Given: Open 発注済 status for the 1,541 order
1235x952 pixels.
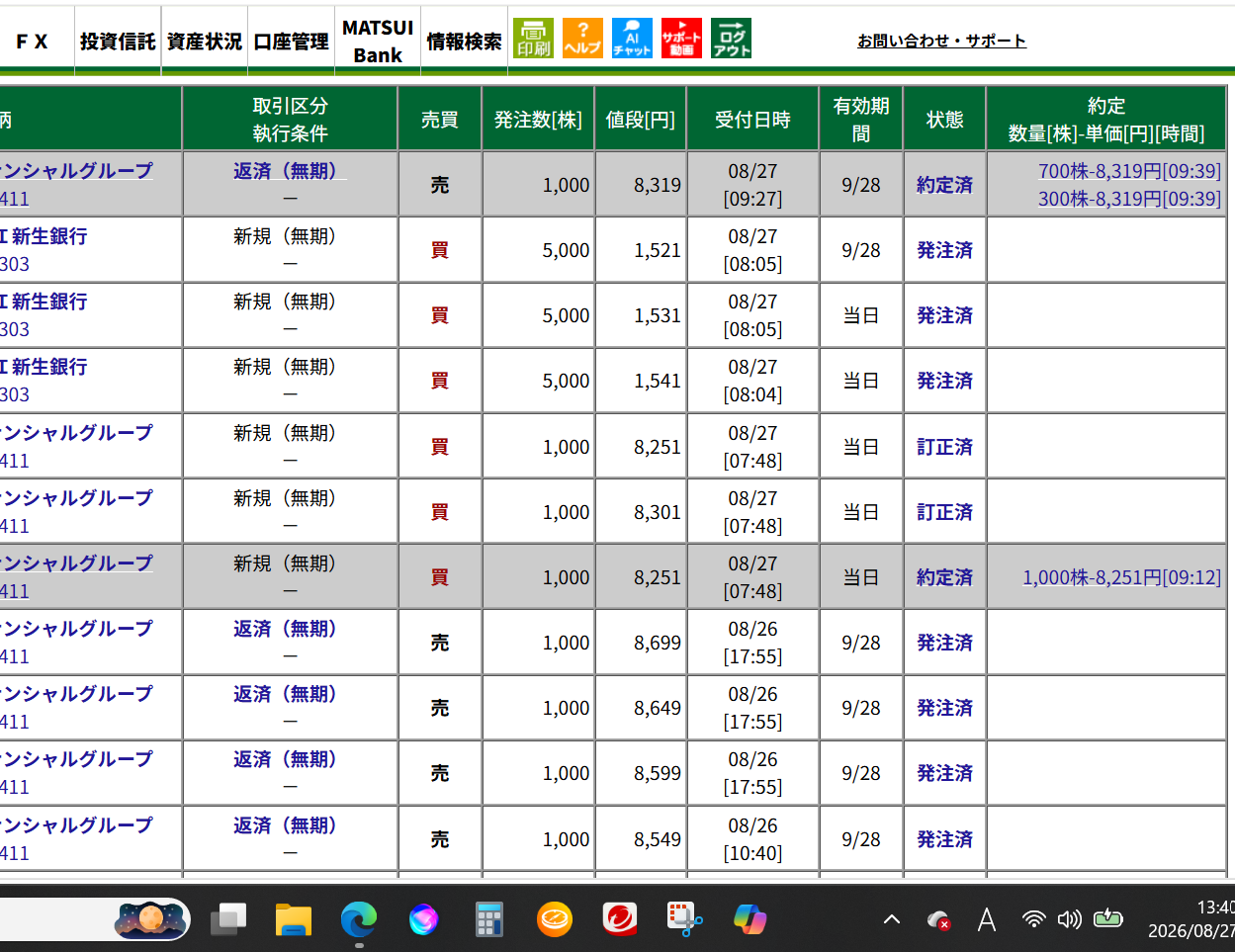Looking at the screenshot, I should 944,381.
